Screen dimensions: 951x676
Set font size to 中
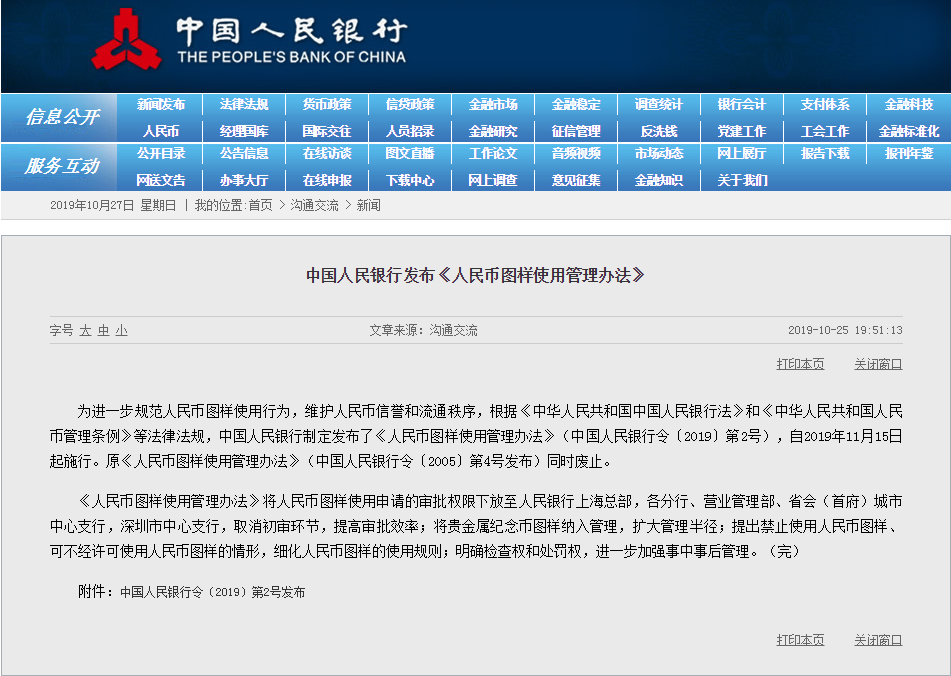[104, 330]
